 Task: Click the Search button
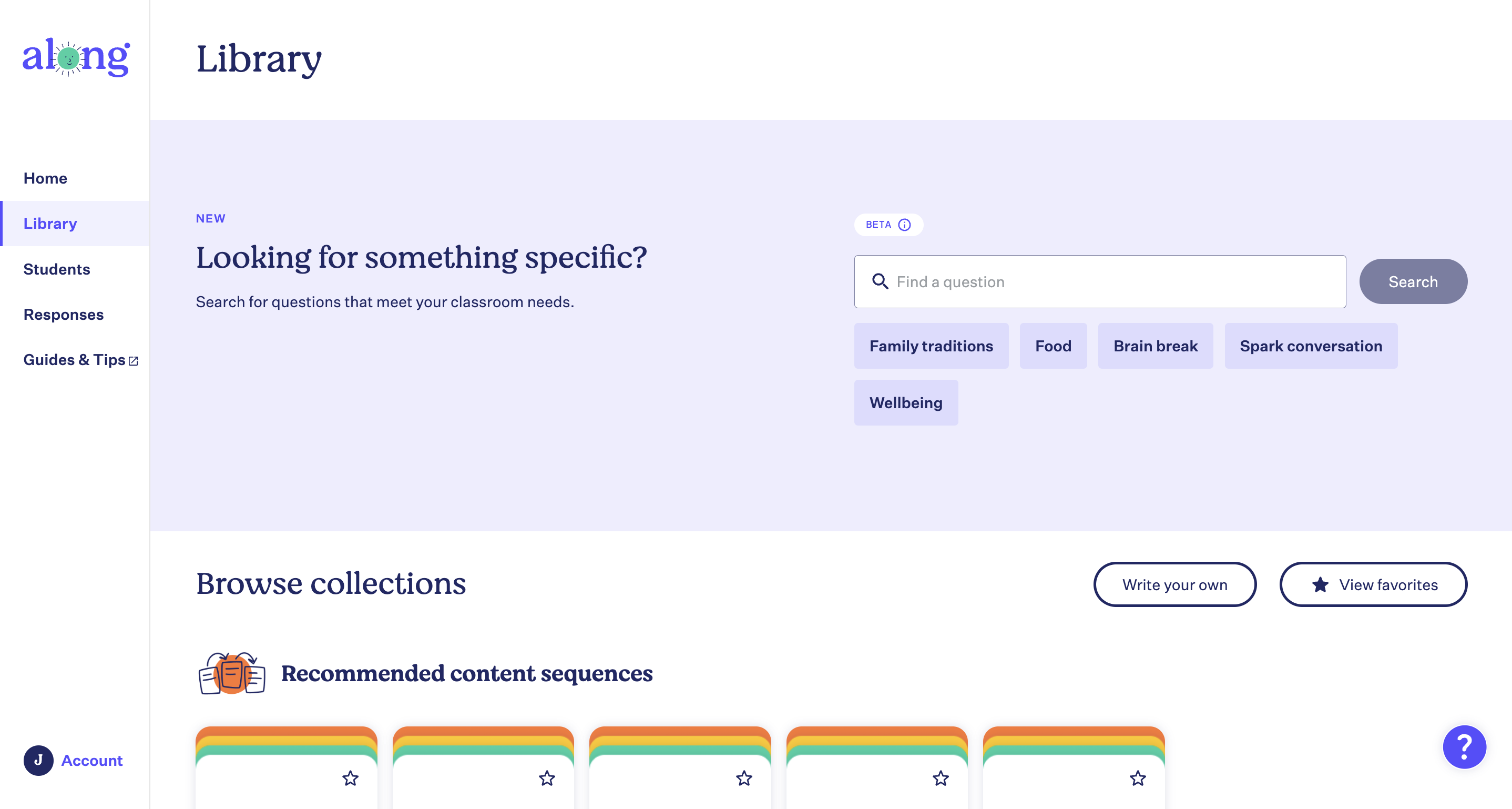(1413, 282)
